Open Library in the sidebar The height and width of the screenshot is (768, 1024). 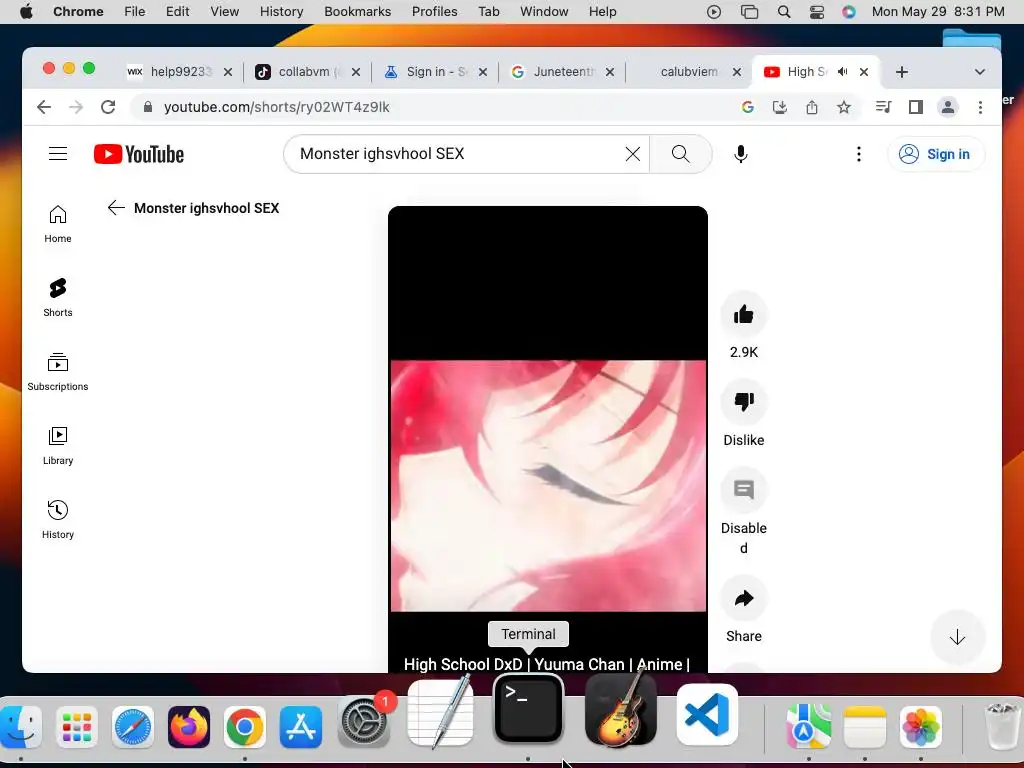[58, 446]
